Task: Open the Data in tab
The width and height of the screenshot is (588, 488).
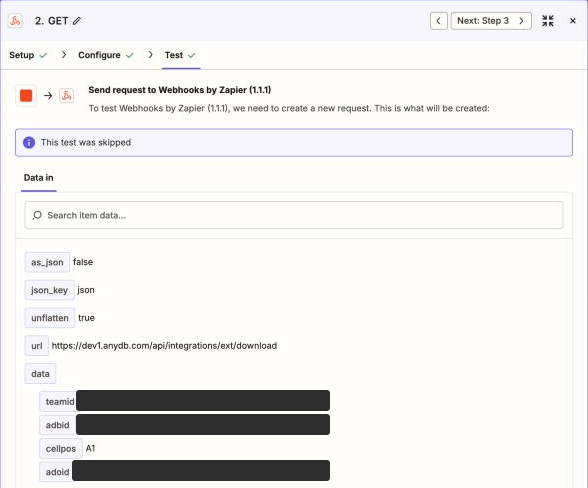Action: coord(39,178)
